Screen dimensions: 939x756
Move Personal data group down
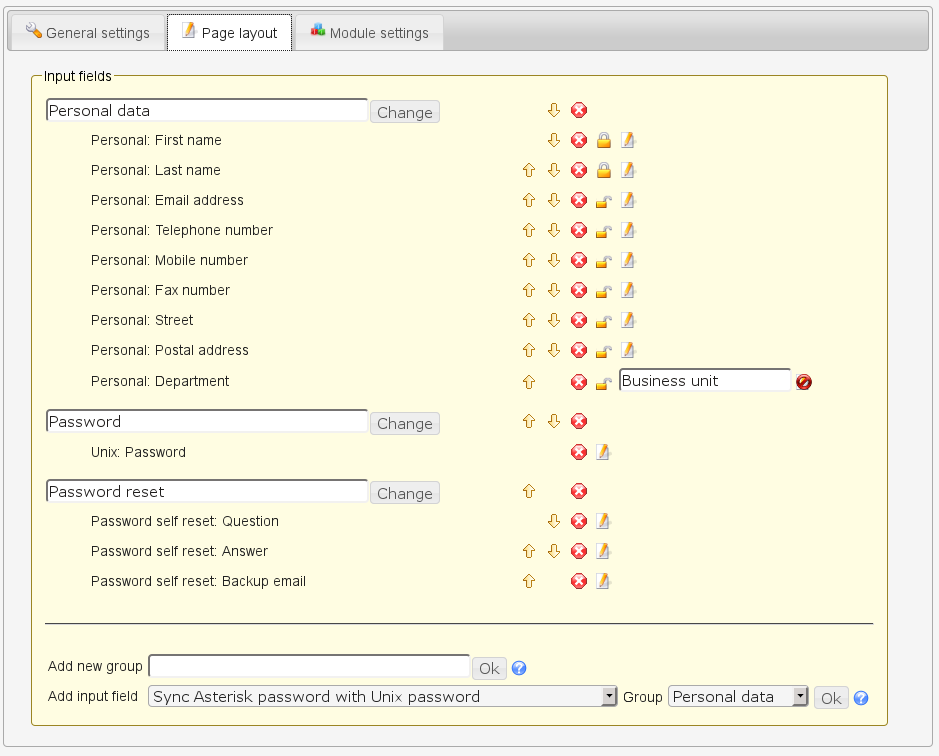[554, 110]
